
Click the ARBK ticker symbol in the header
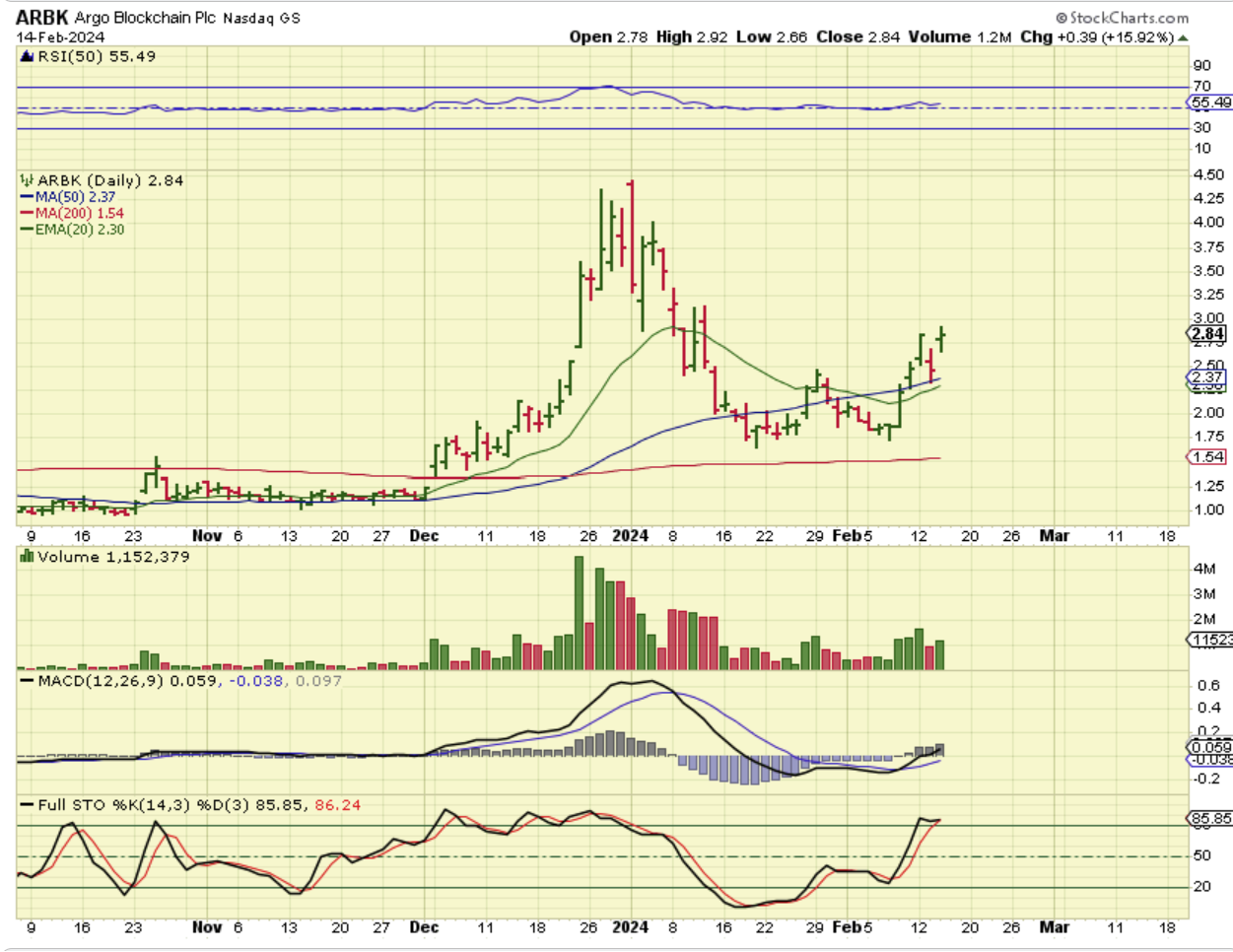(42, 18)
